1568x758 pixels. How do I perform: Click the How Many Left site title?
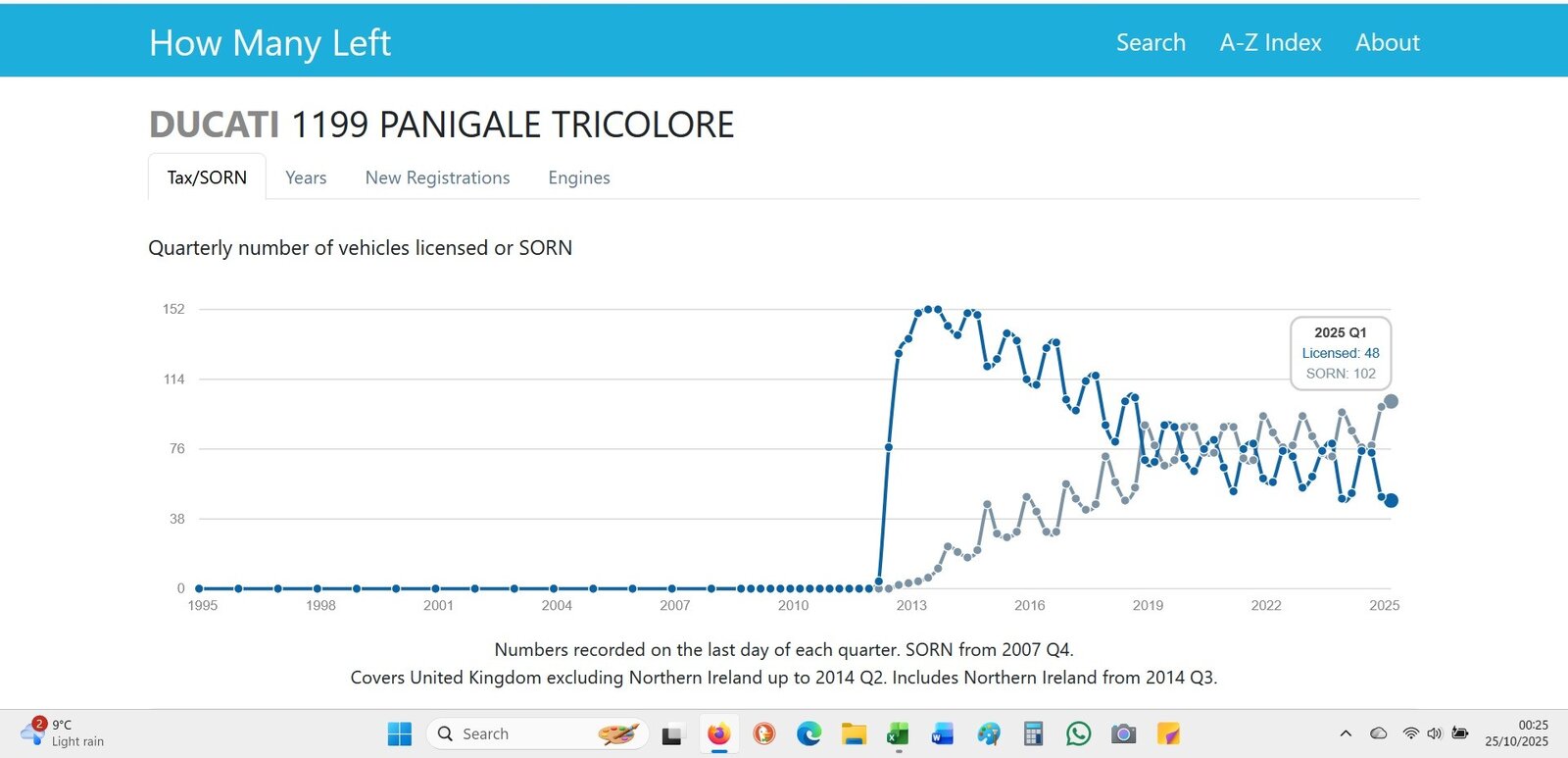tap(269, 43)
